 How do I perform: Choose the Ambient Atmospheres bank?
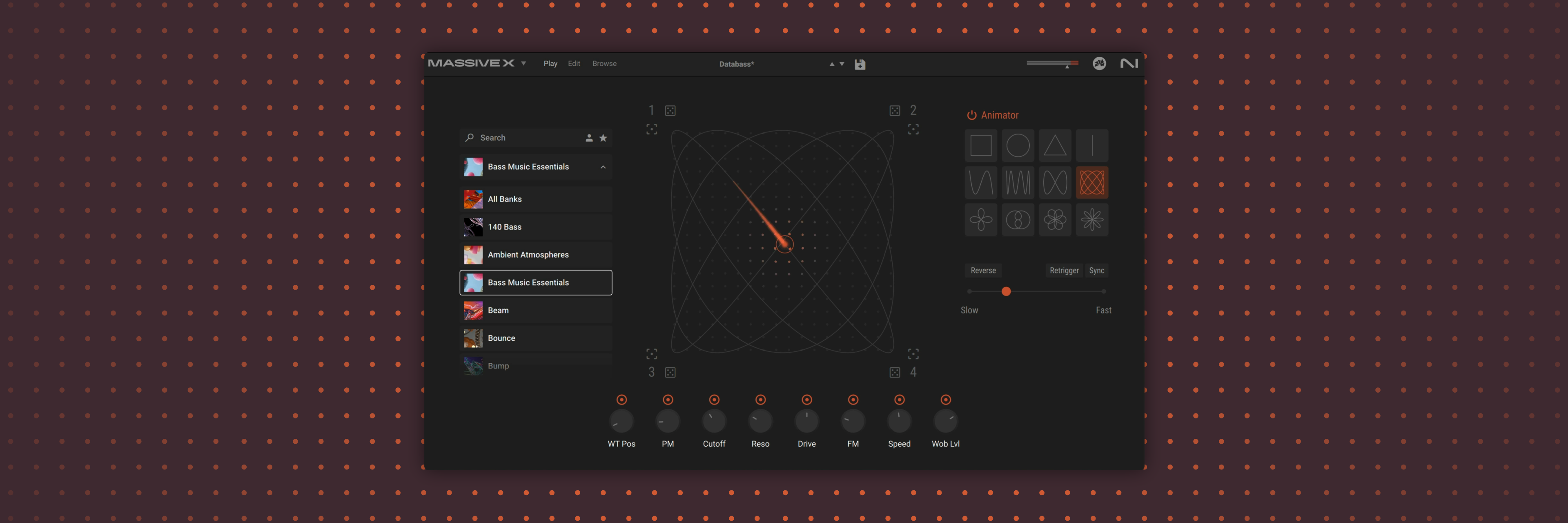(536, 255)
